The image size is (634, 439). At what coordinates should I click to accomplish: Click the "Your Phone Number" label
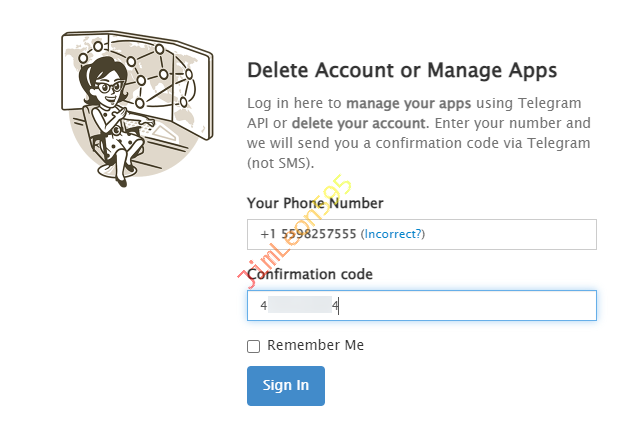(314, 203)
